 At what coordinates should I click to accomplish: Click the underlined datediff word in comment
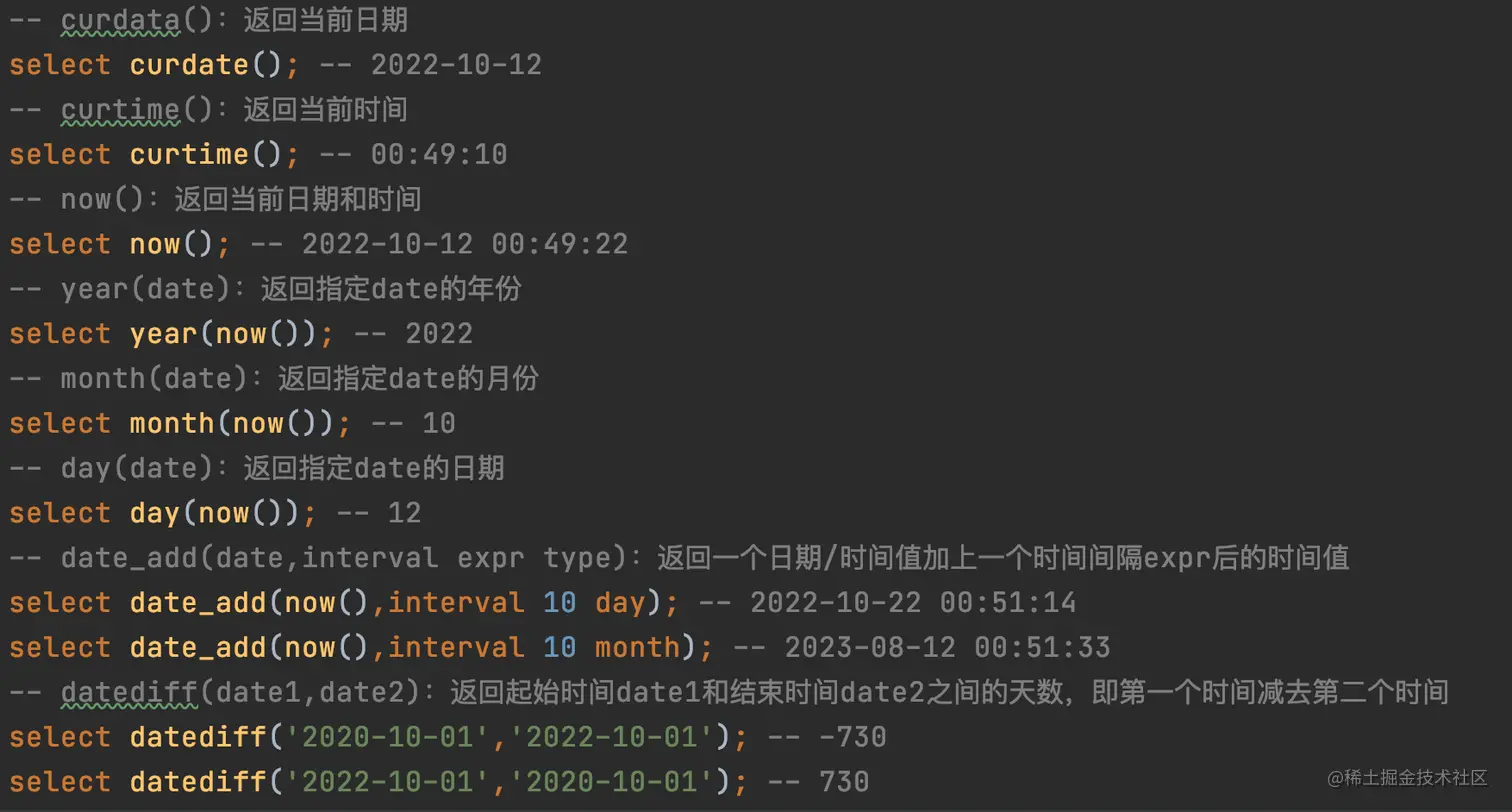click(129, 692)
